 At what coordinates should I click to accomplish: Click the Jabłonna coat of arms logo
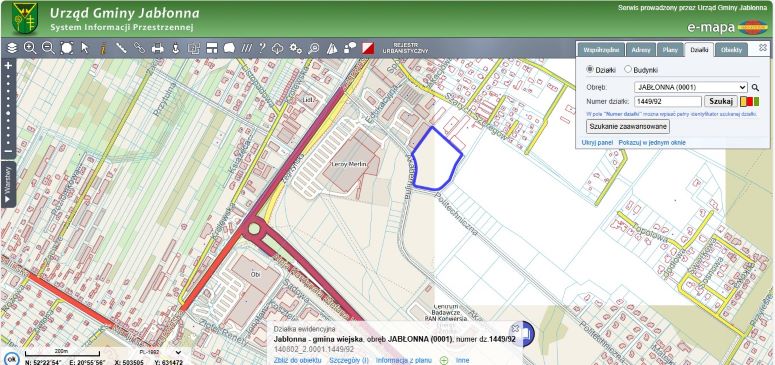(x=24, y=18)
